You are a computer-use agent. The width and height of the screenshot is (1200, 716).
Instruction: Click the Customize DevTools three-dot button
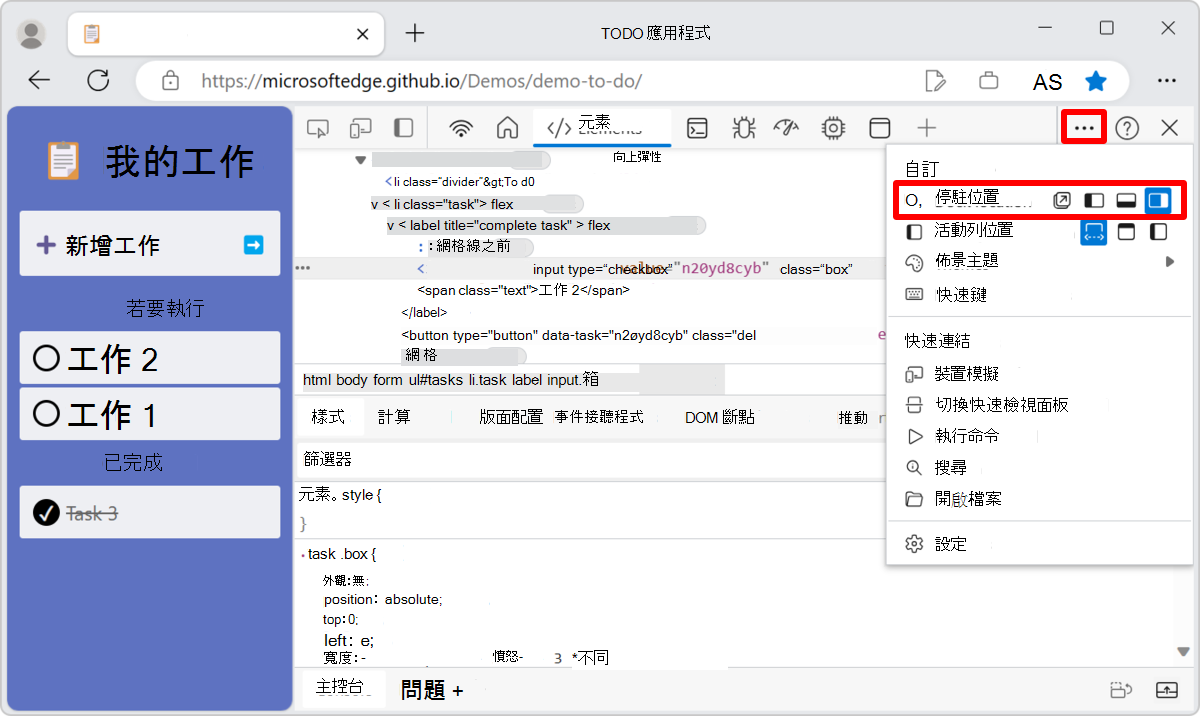(x=1085, y=128)
